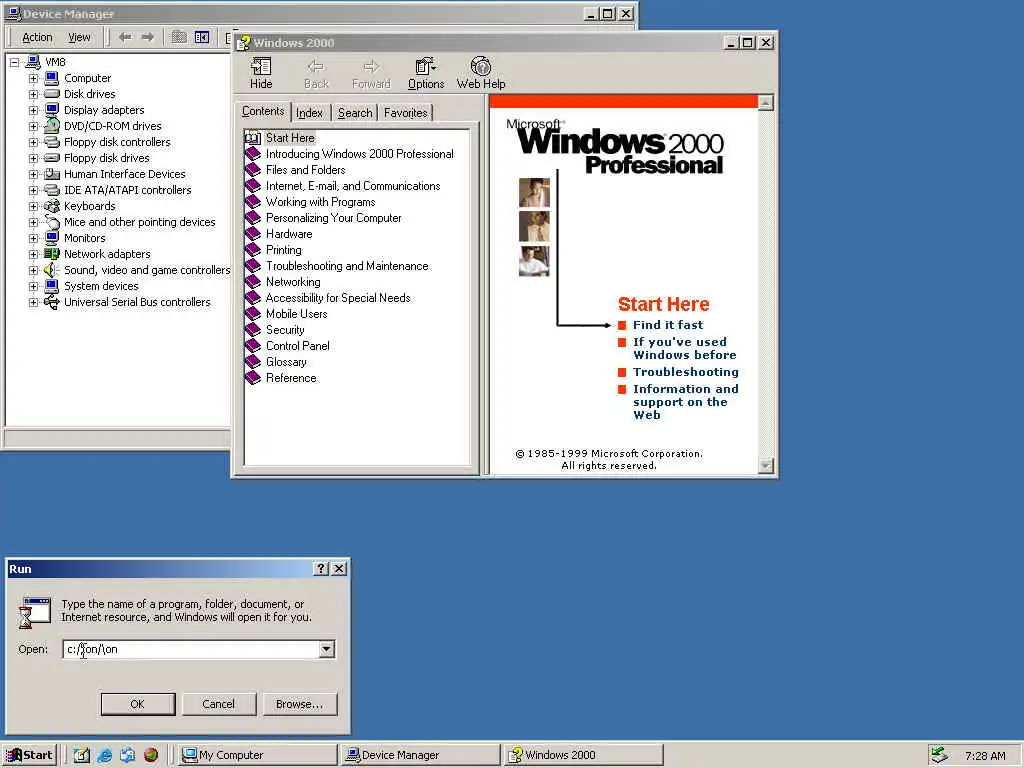Open the View menu in Device Manager

pyautogui.click(x=80, y=37)
